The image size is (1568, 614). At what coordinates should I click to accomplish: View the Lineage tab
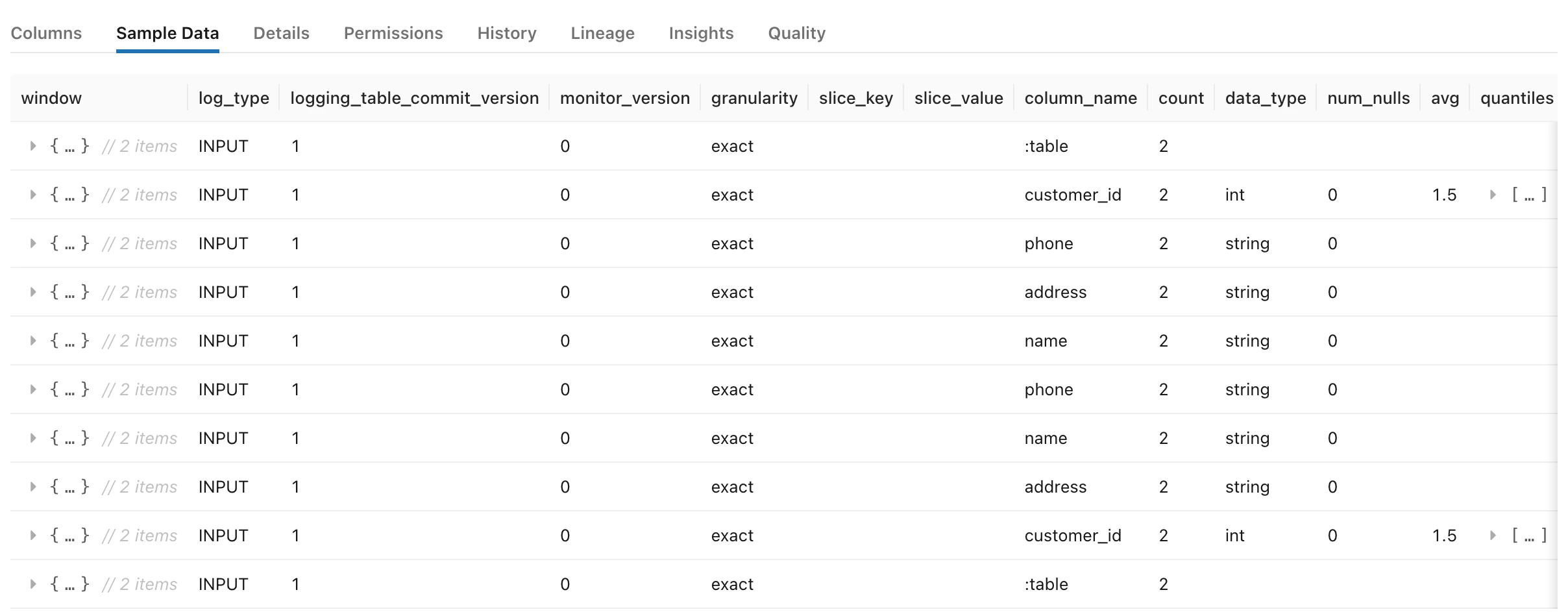pyautogui.click(x=602, y=33)
